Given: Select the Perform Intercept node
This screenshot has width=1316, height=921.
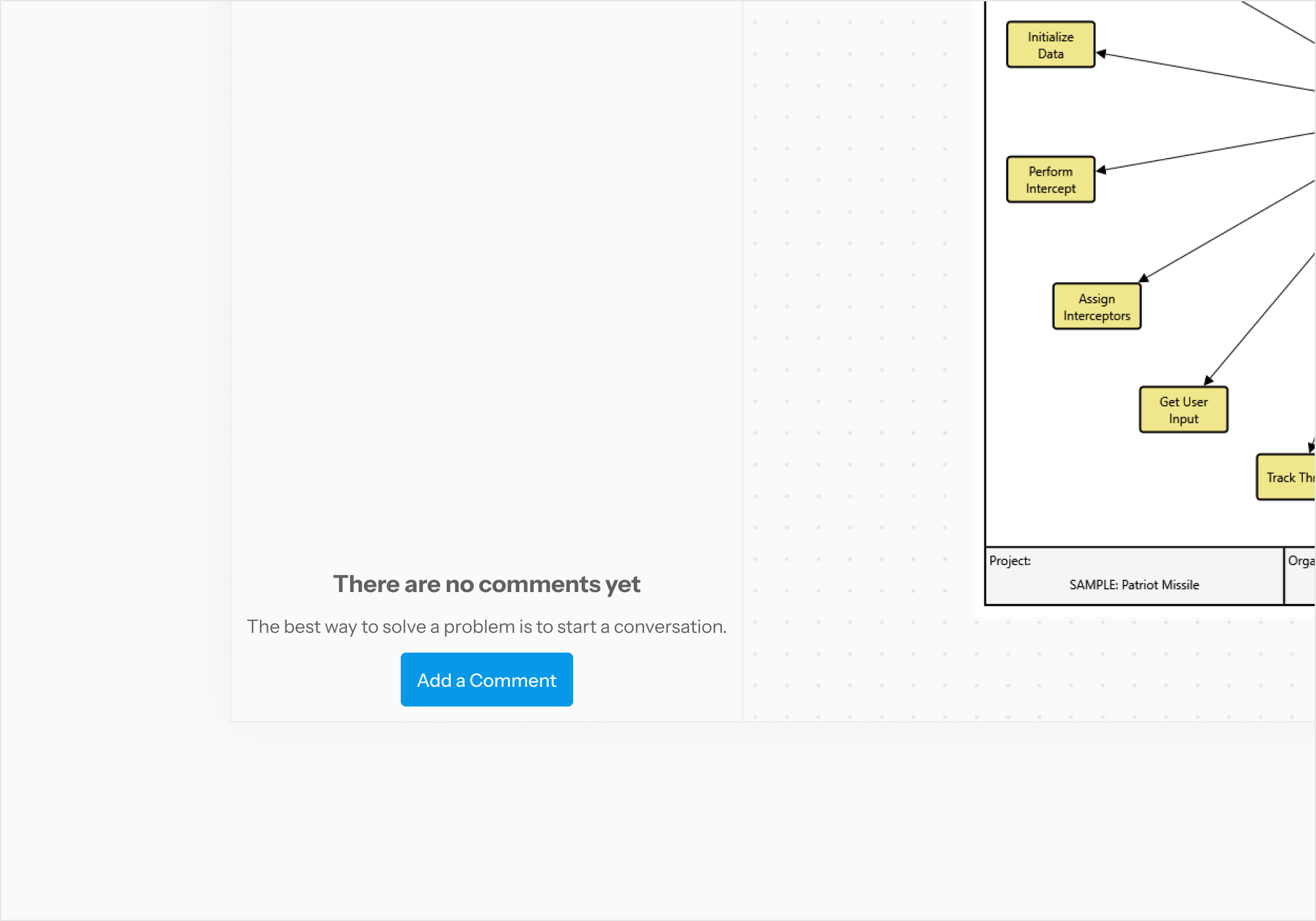Looking at the screenshot, I should pos(1050,179).
